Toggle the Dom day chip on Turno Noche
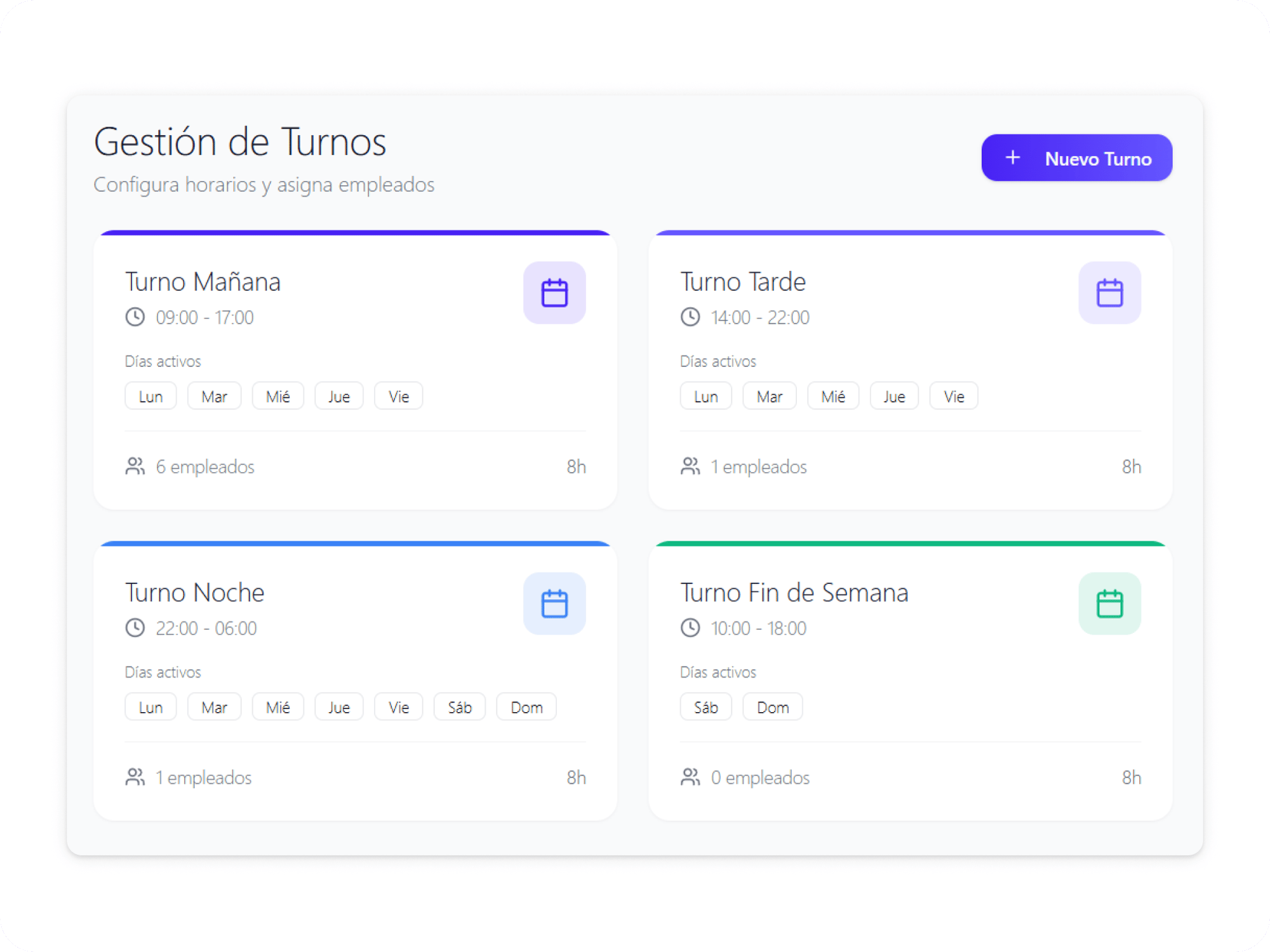The width and height of the screenshot is (1270, 952). (x=526, y=706)
